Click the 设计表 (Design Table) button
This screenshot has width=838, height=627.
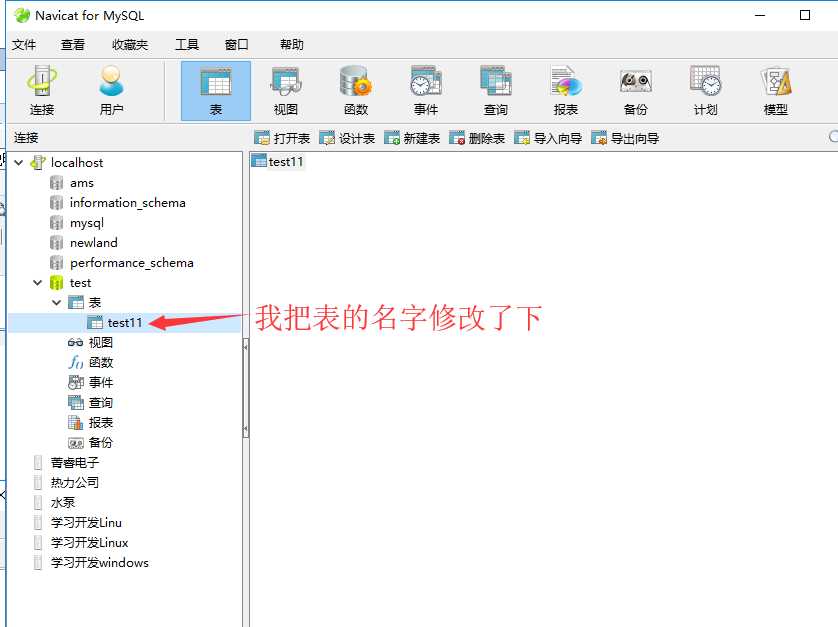click(347, 138)
